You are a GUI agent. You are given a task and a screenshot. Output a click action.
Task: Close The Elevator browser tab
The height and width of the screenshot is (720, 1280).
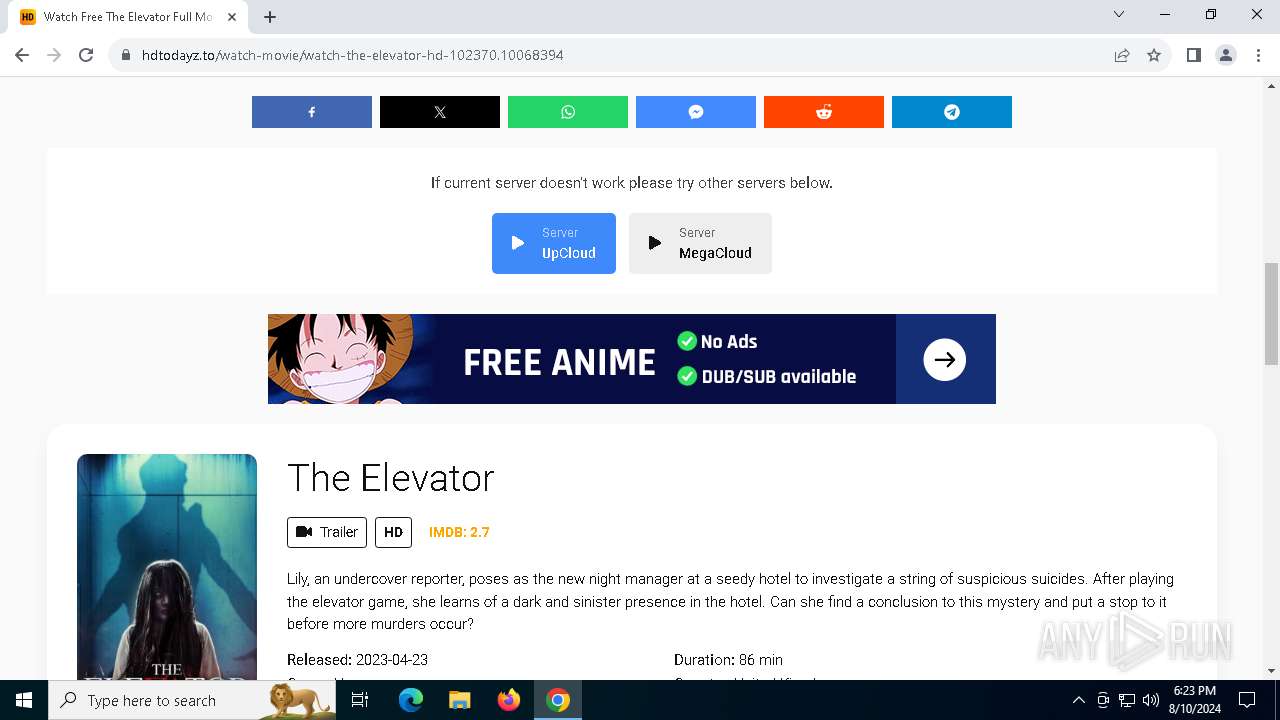232,17
